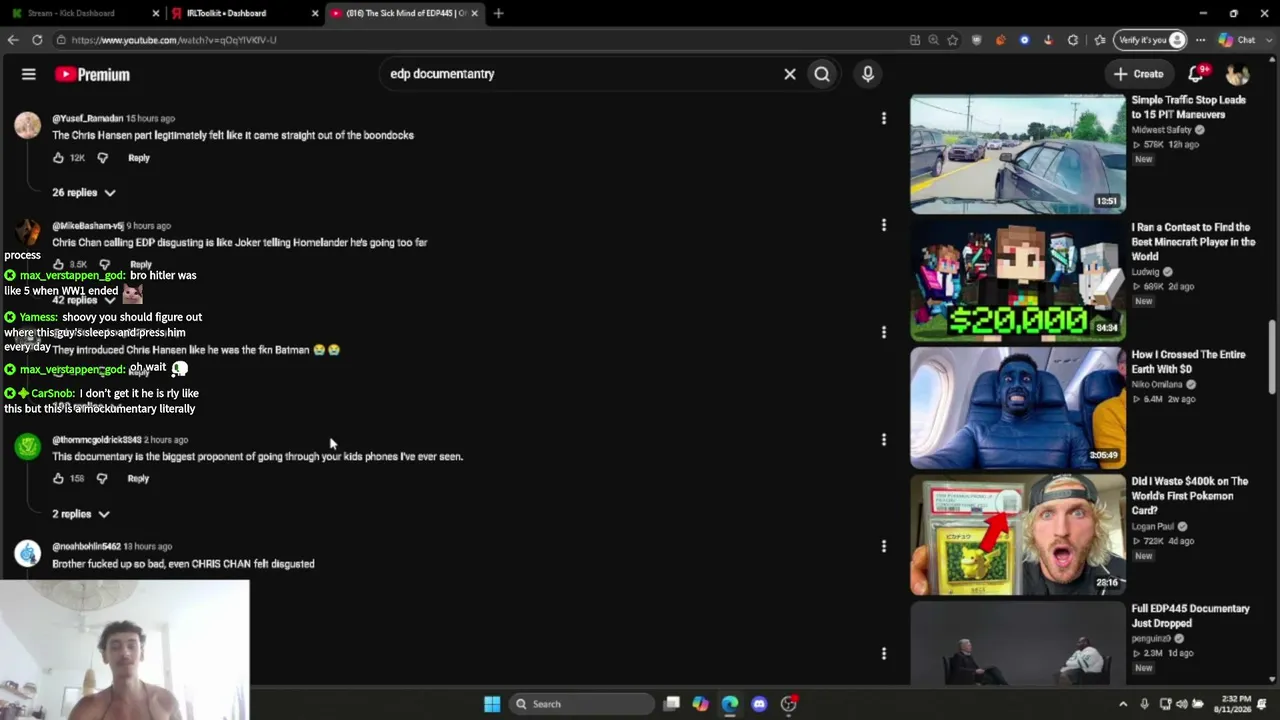Expand 2 replies under thommcgoldrick comment
This screenshot has width=1280, height=720.
tap(81, 514)
